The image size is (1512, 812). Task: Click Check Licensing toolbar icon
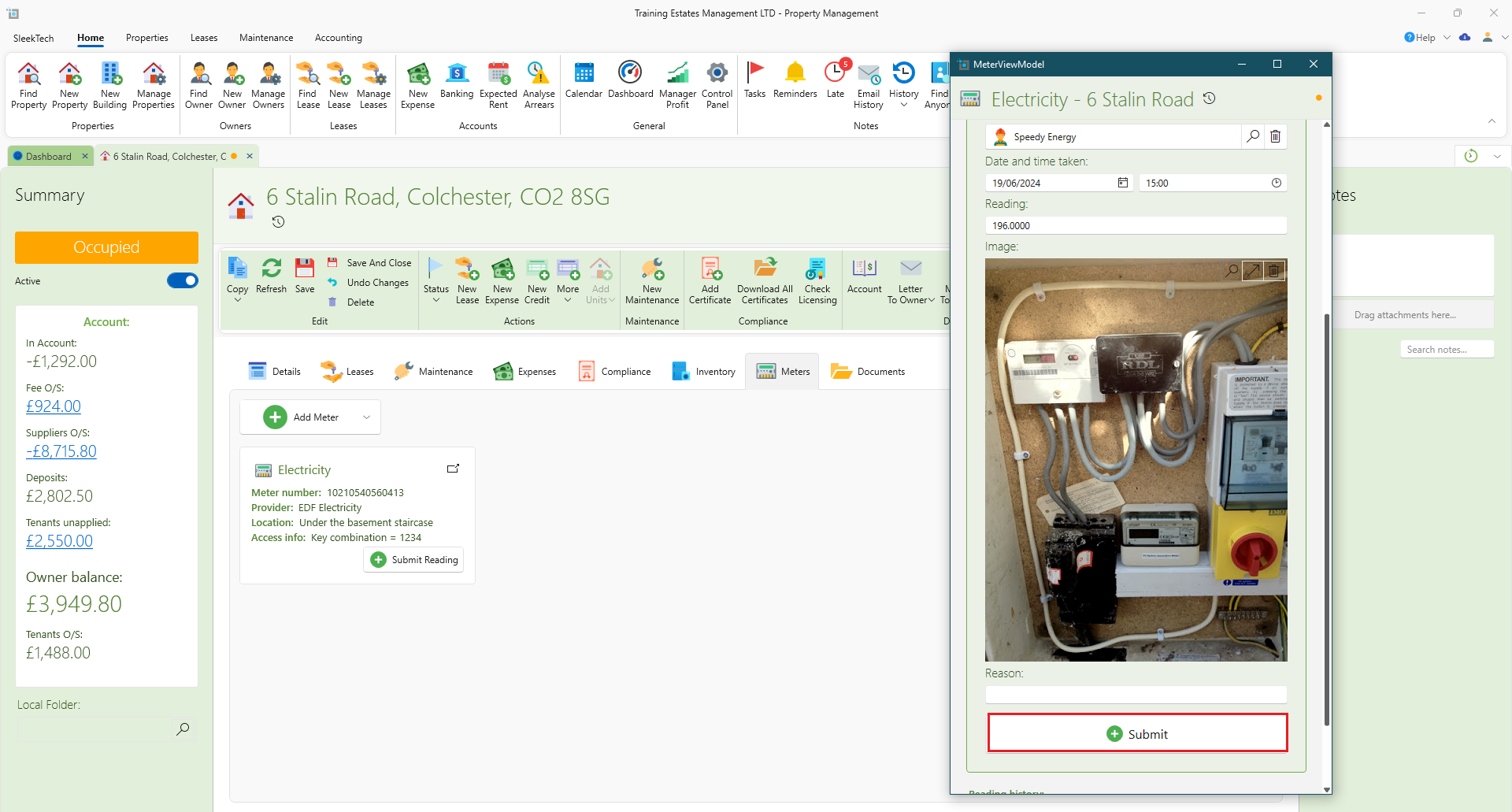coord(817,280)
